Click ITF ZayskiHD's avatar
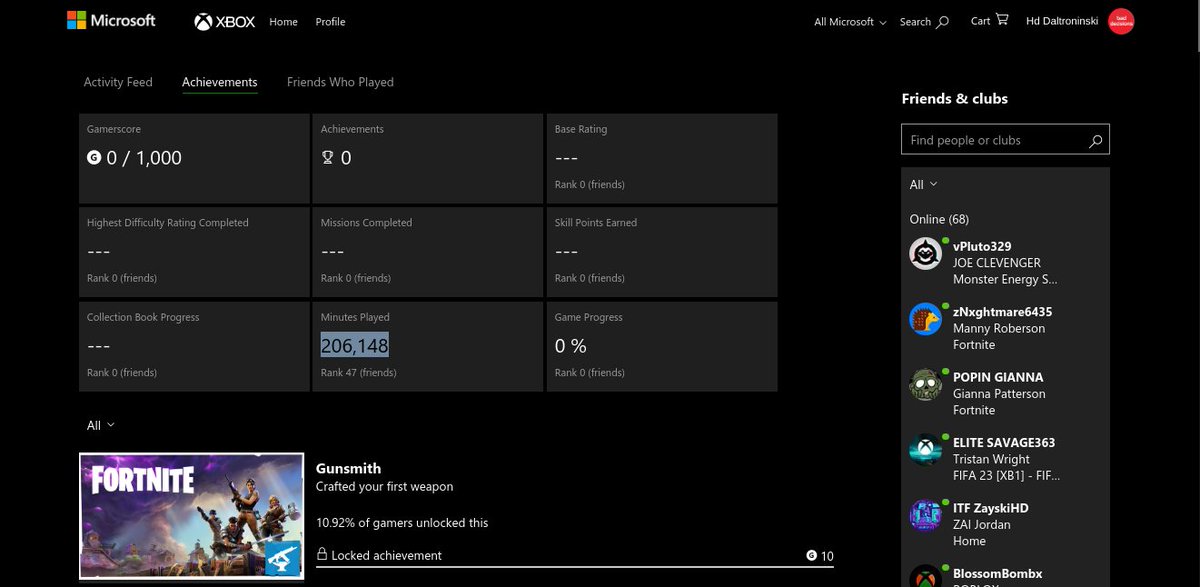 pyautogui.click(x=925, y=516)
